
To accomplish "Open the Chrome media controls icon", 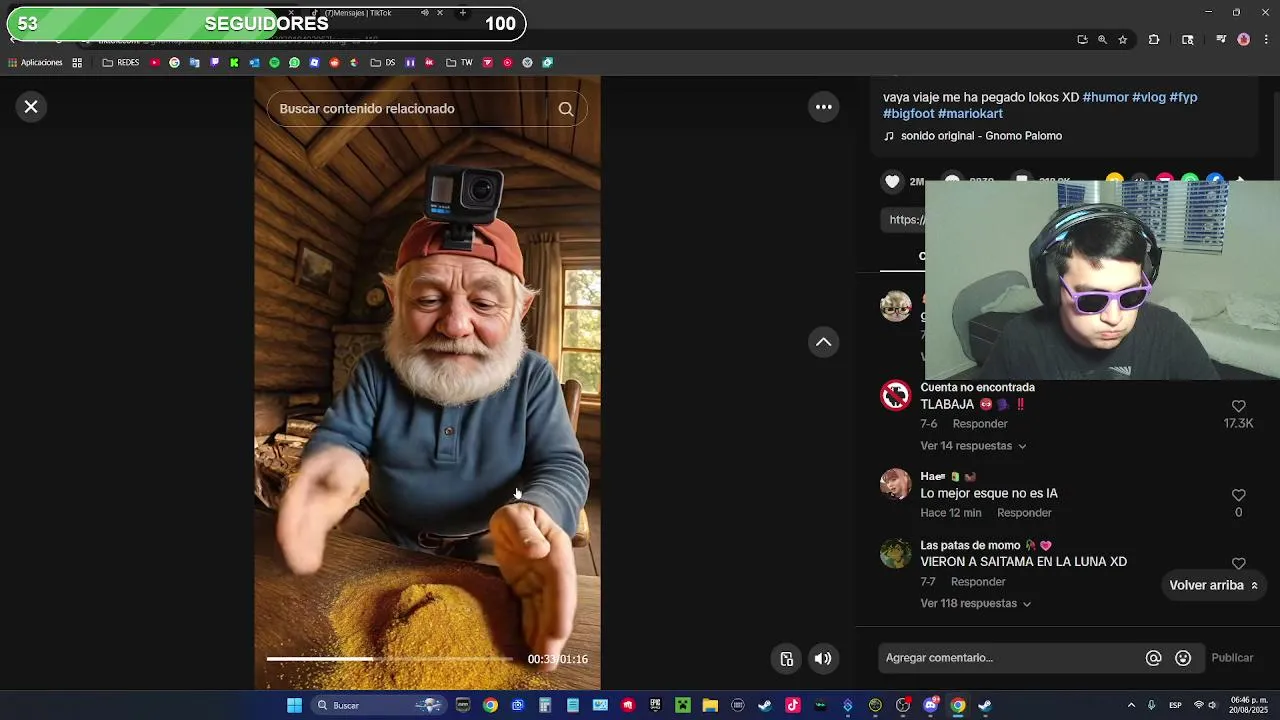I will coord(1221,40).
